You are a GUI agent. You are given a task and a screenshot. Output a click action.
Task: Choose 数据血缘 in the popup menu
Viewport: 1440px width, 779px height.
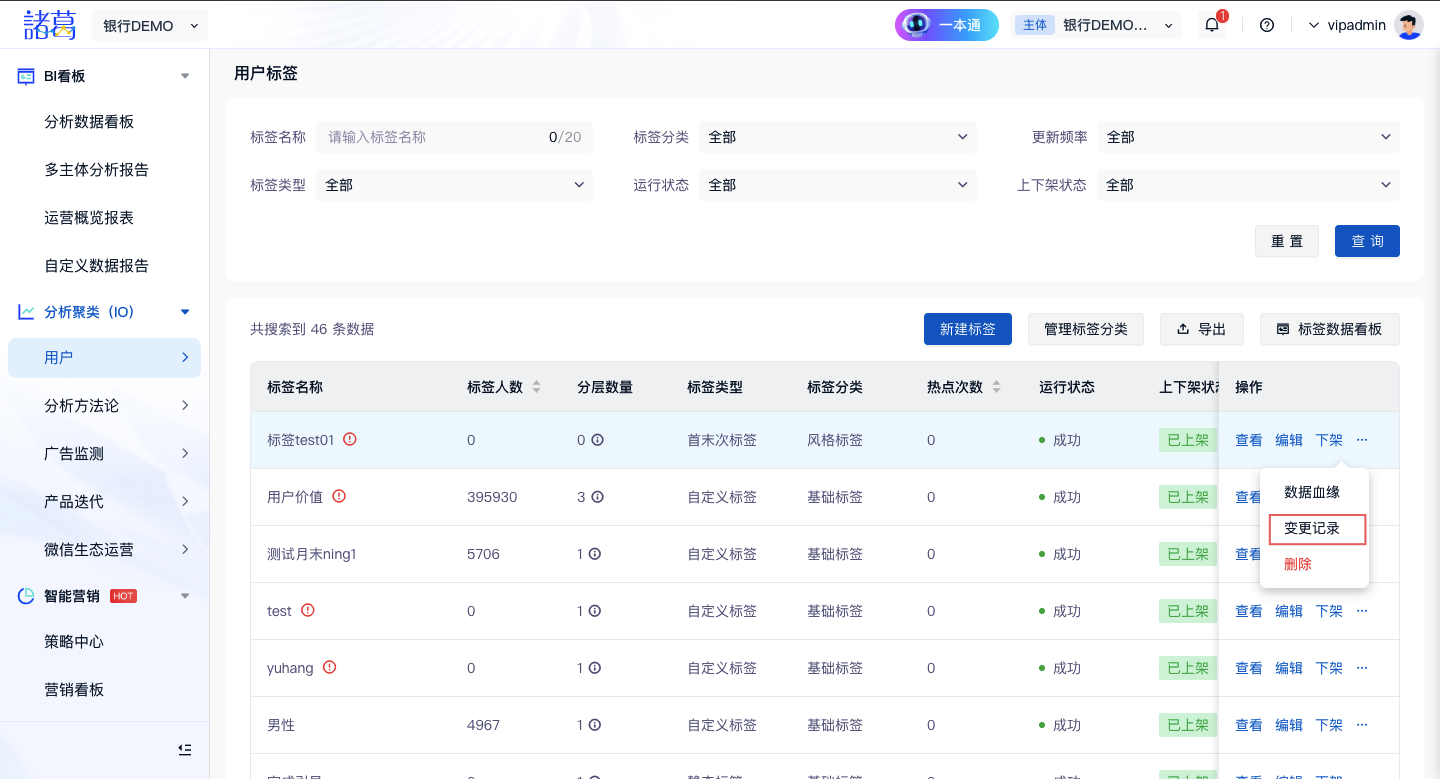point(1312,492)
